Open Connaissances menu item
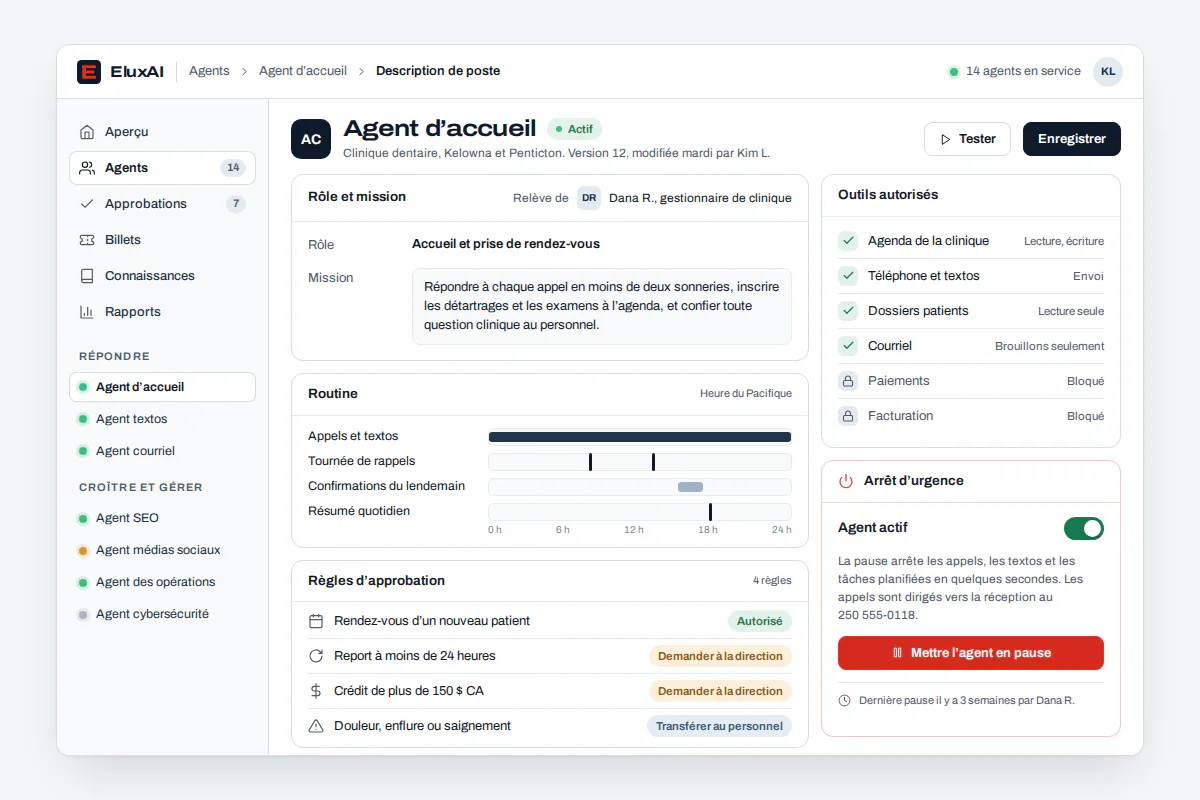 162,276
